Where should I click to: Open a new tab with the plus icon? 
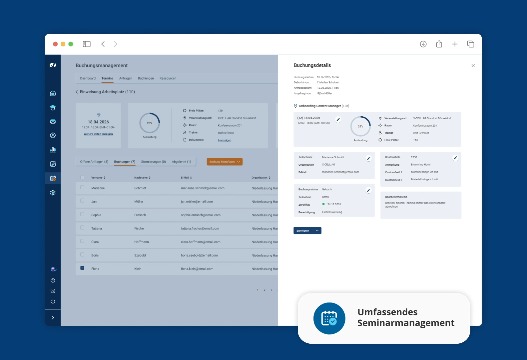[x=454, y=44]
